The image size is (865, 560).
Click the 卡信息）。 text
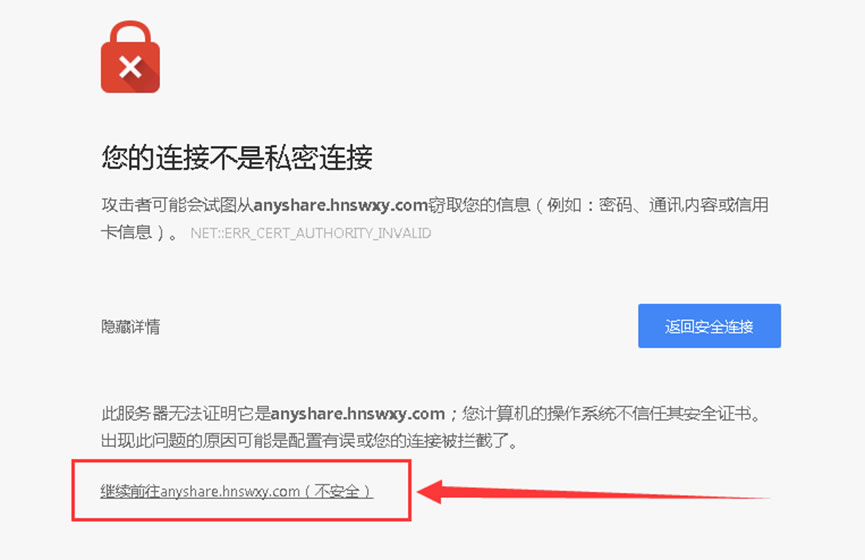click(139, 232)
